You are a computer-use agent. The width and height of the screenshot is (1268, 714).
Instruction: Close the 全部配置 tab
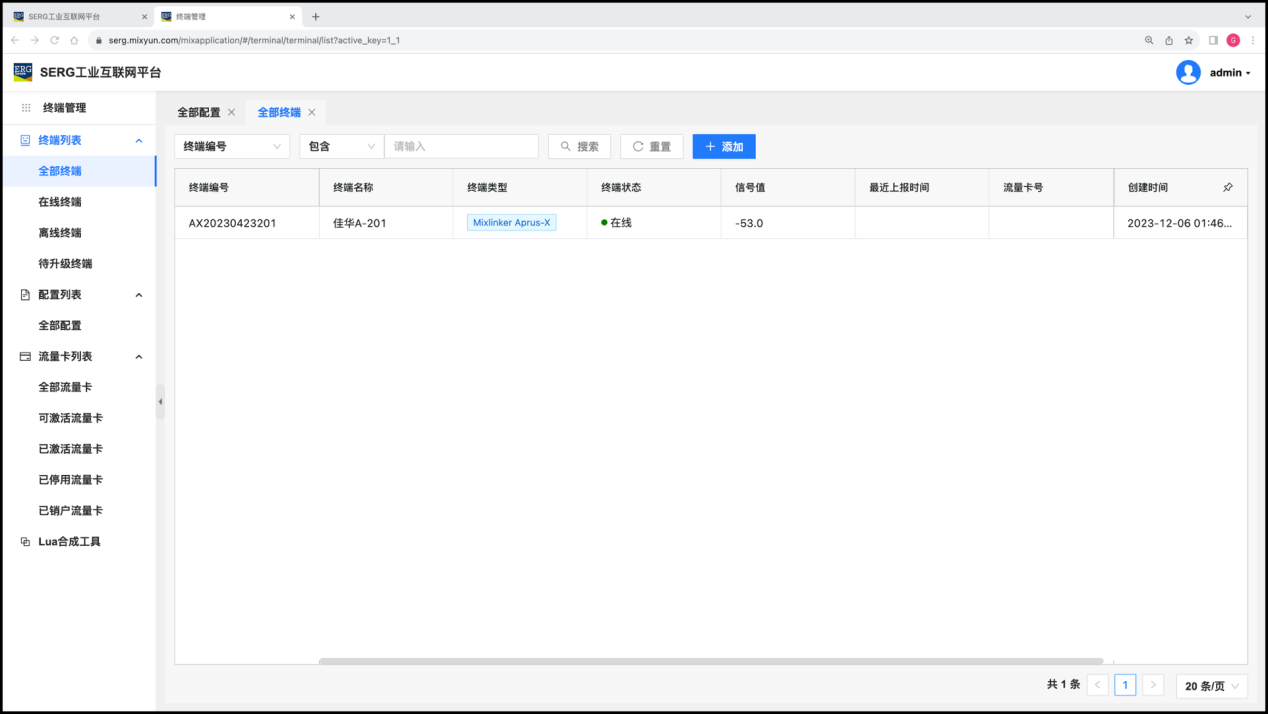click(232, 112)
